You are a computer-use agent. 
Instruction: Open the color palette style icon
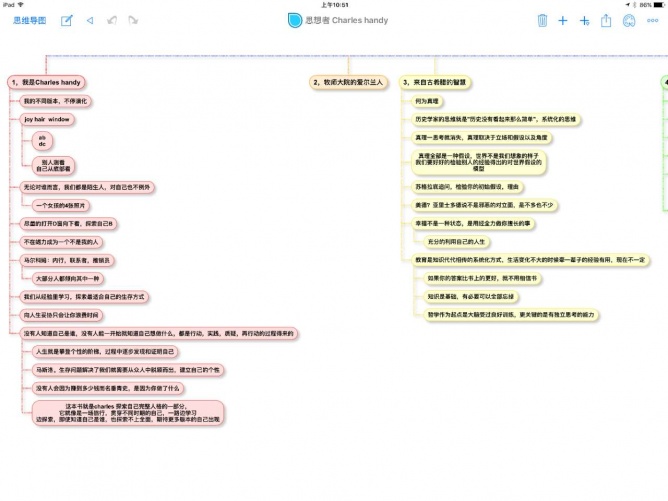tap(629, 20)
